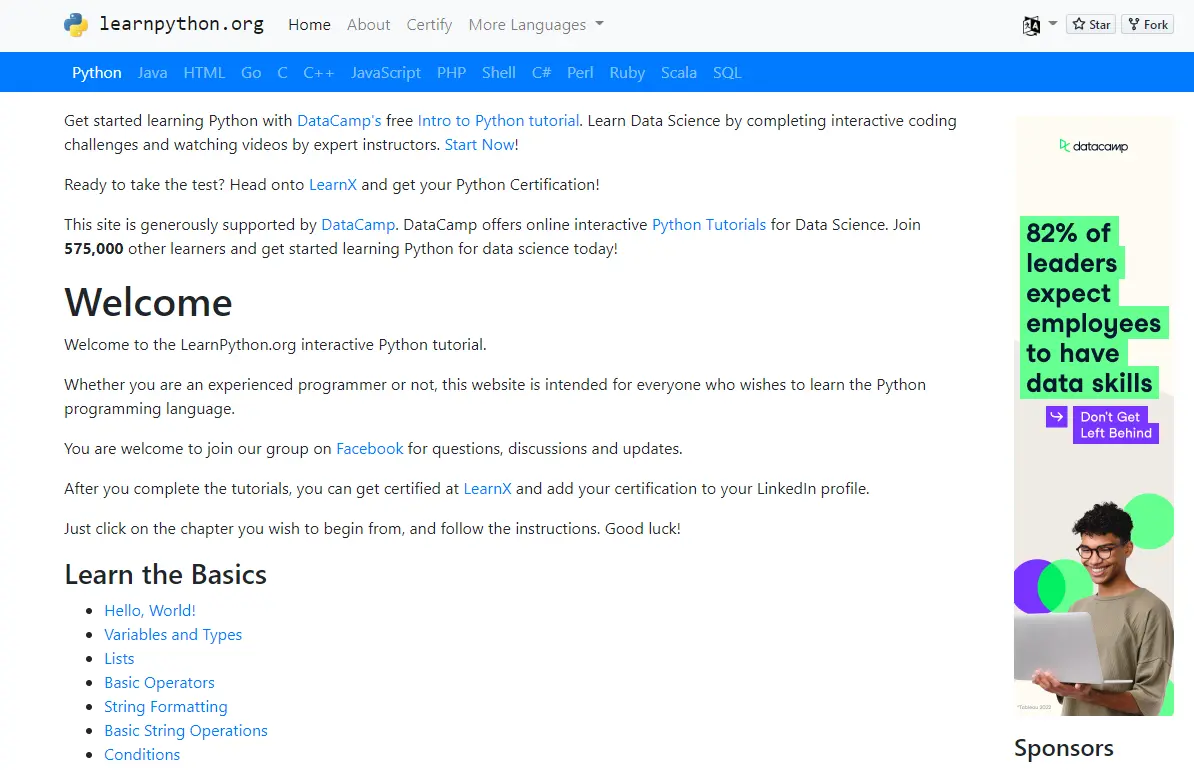Expand the translation dropdown caret
Viewport: 1194px width, 770px height.
click(1052, 24)
